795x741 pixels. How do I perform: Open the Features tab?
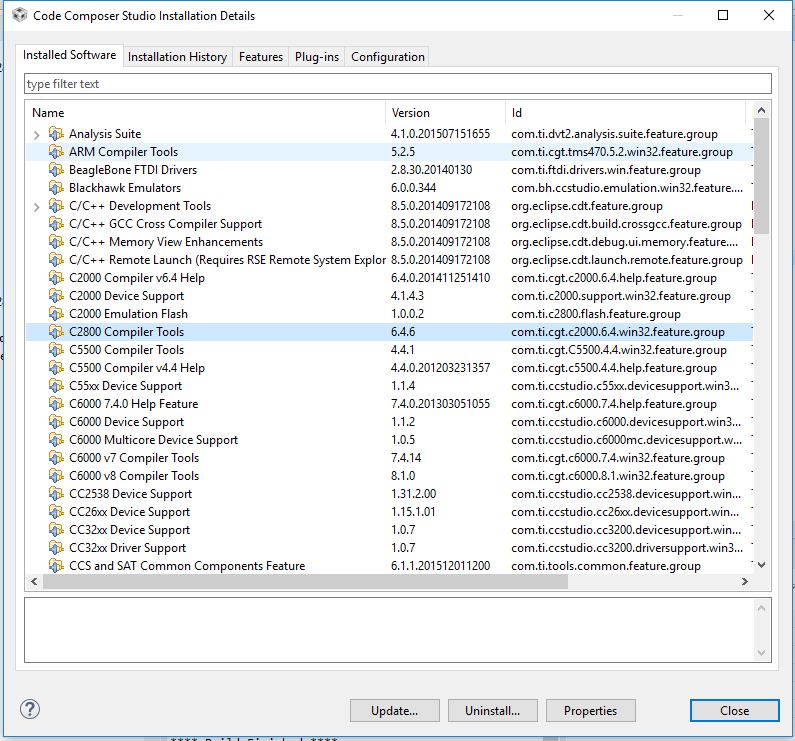(261, 57)
